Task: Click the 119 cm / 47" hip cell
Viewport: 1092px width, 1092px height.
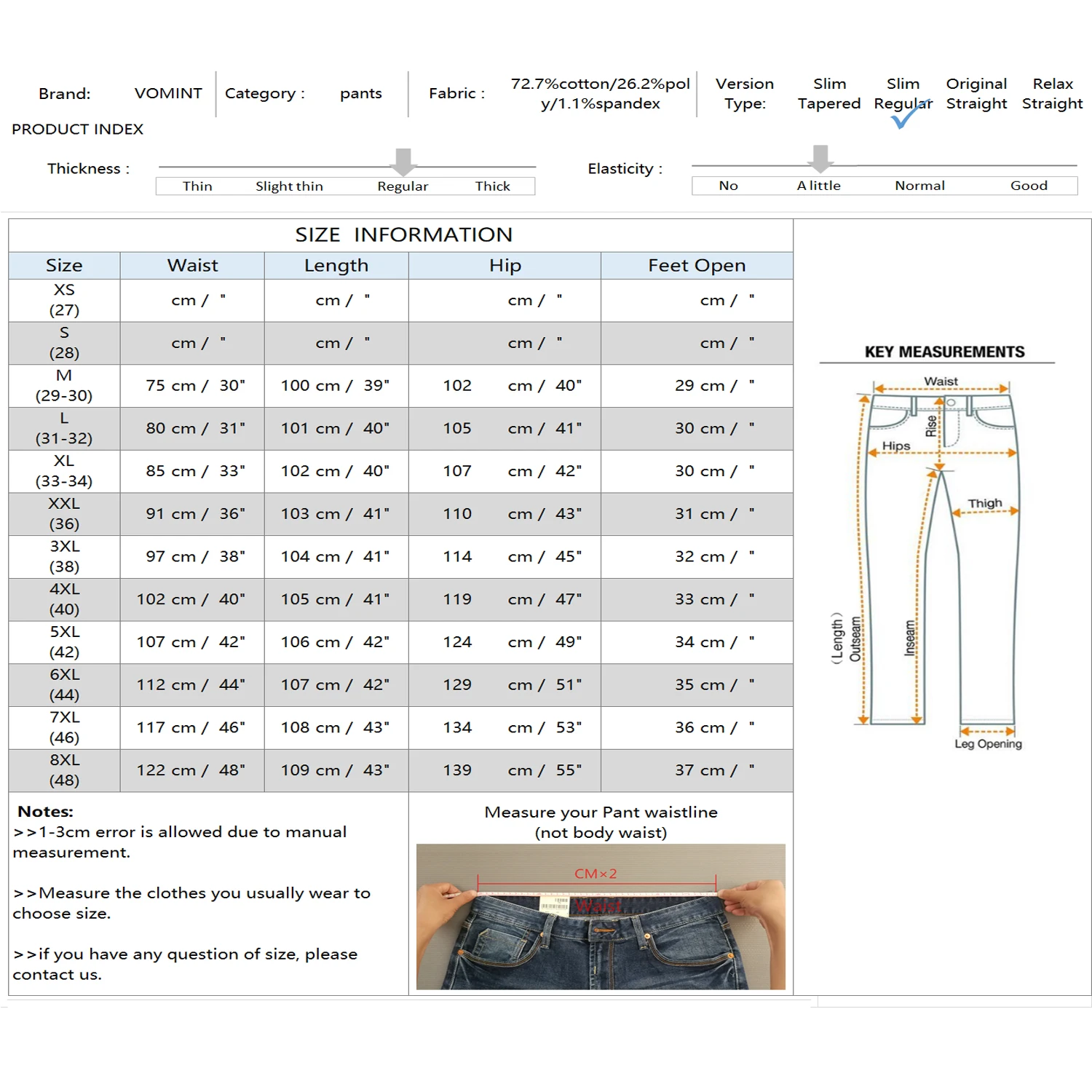Action: point(505,599)
